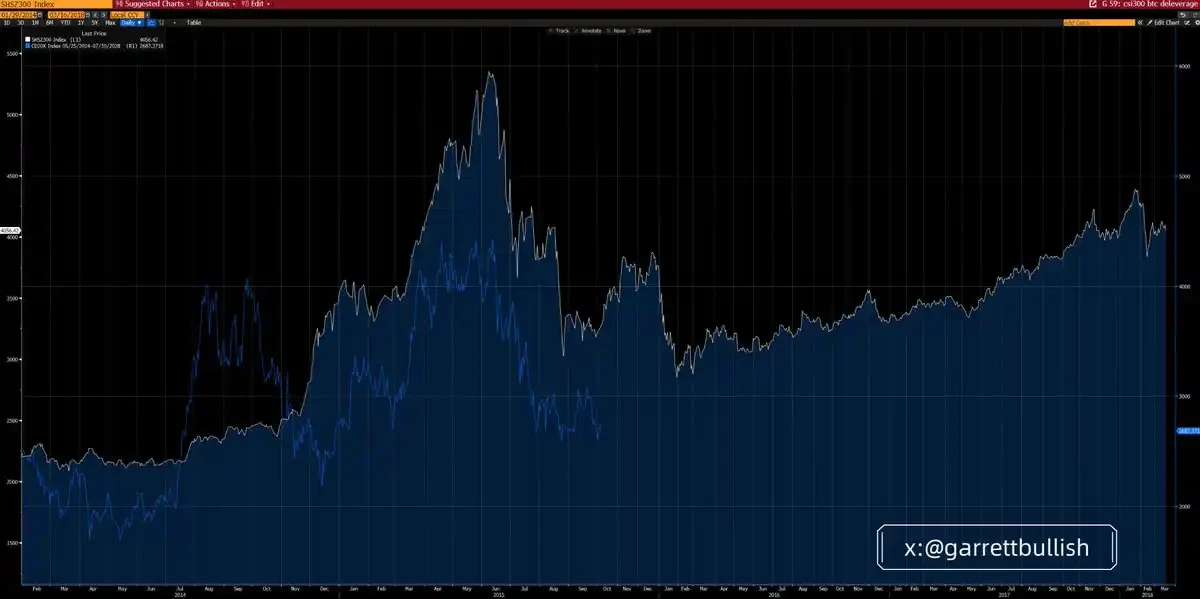Image resolution: width=1200 pixels, height=599 pixels.
Task: Click the settings gear icon beside Edit Chart
Action: [1197, 22]
